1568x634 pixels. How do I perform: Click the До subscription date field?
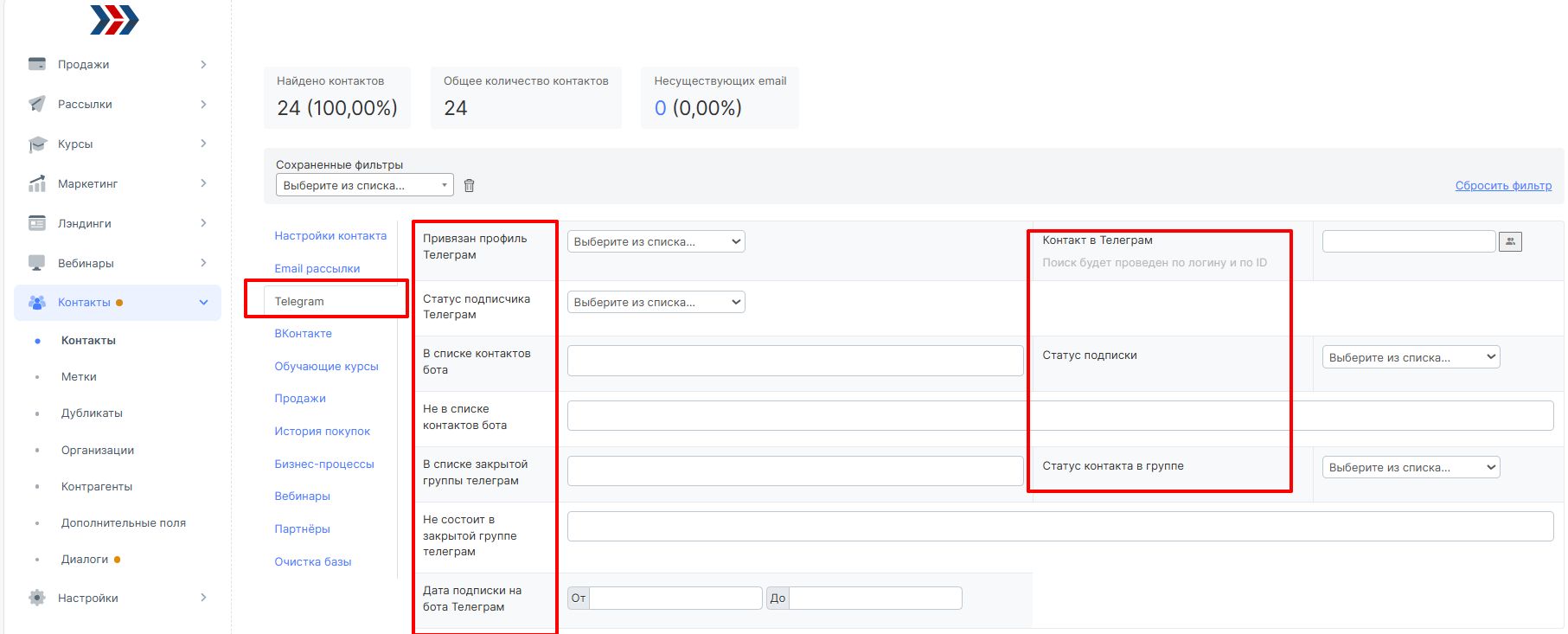tap(875, 598)
